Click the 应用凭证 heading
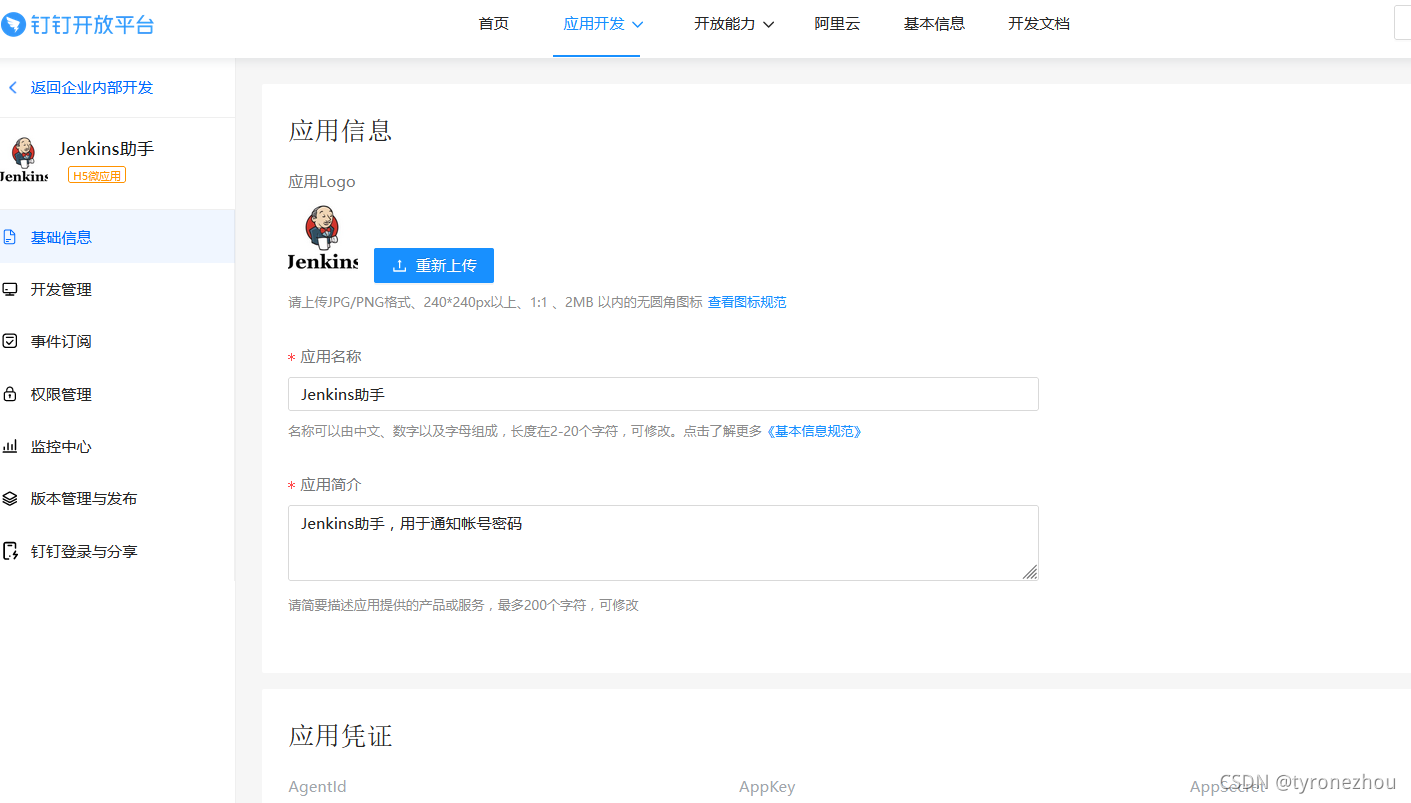The height and width of the screenshot is (803, 1411). (340, 736)
